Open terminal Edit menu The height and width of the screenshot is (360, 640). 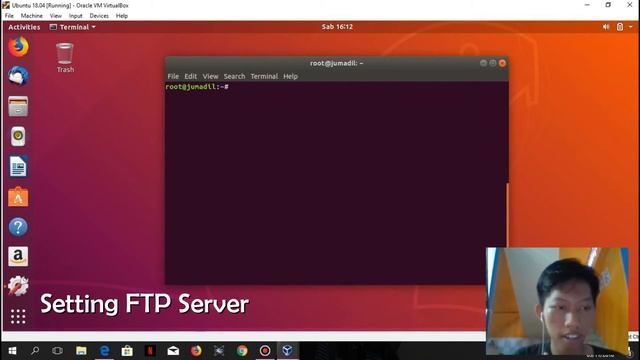click(x=191, y=76)
